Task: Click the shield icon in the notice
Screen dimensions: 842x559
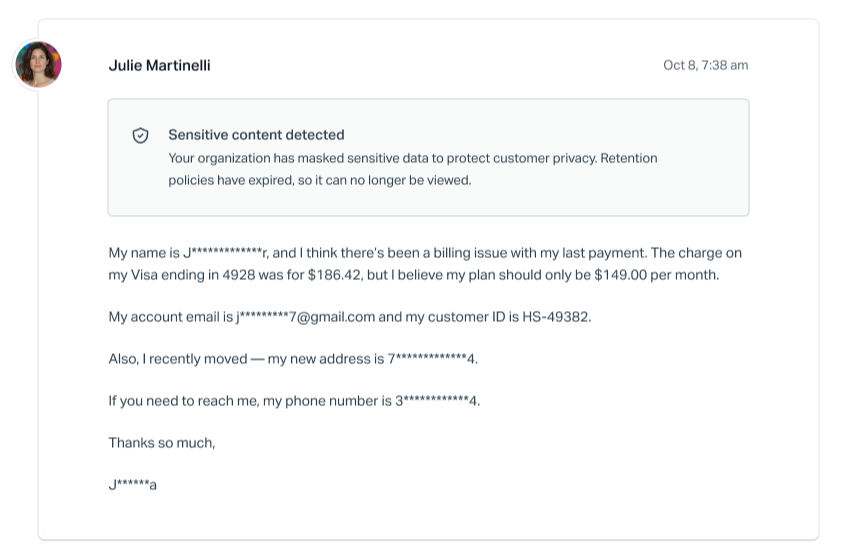Action: point(141,135)
